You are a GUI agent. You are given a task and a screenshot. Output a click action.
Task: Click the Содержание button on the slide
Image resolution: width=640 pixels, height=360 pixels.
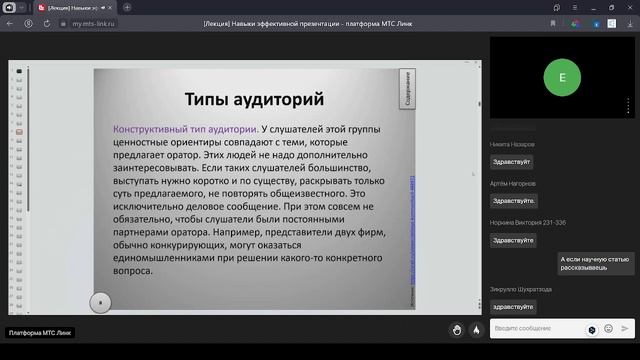pyautogui.click(x=407, y=89)
